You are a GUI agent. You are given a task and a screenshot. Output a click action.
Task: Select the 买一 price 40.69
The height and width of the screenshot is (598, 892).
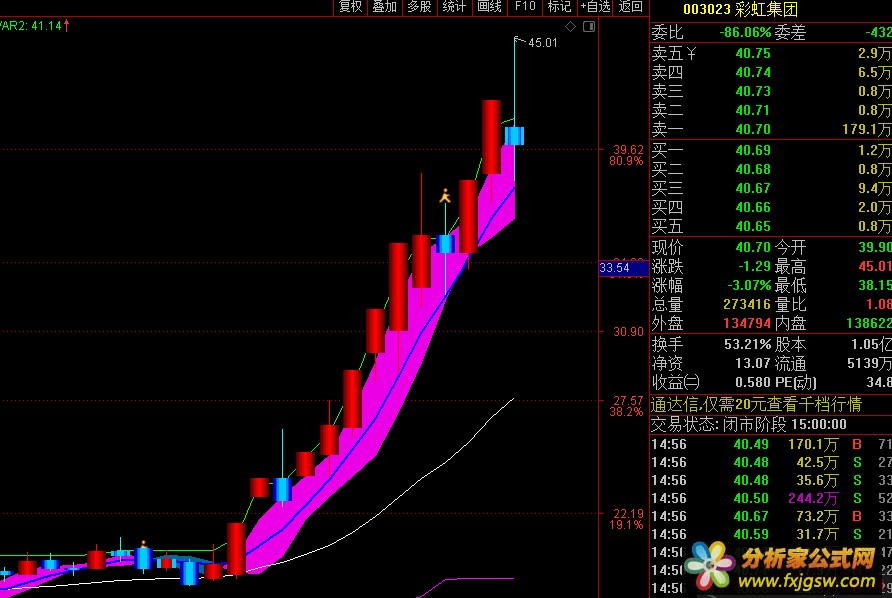[753, 150]
